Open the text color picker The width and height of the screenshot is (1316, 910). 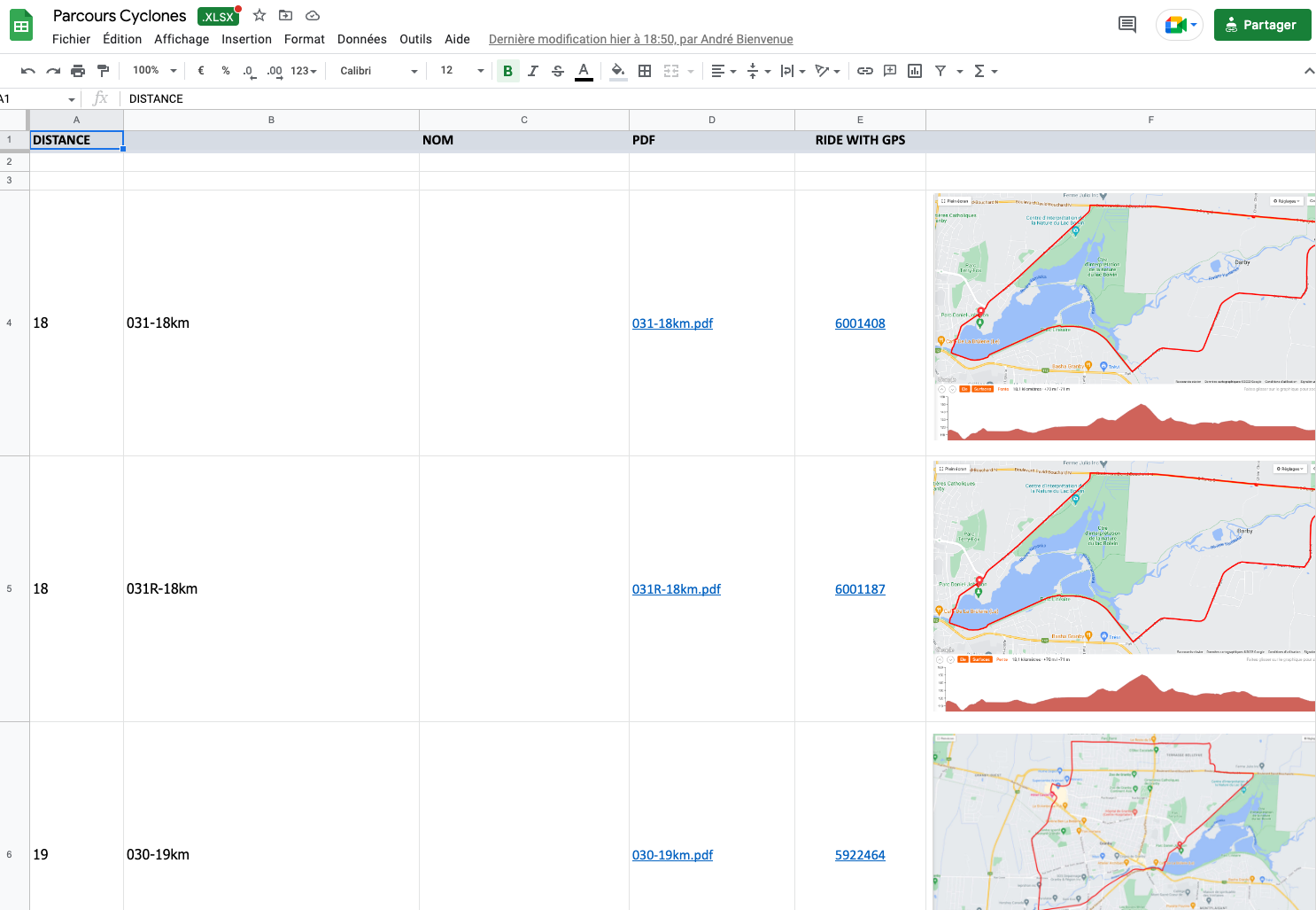click(x=584, y=71)
